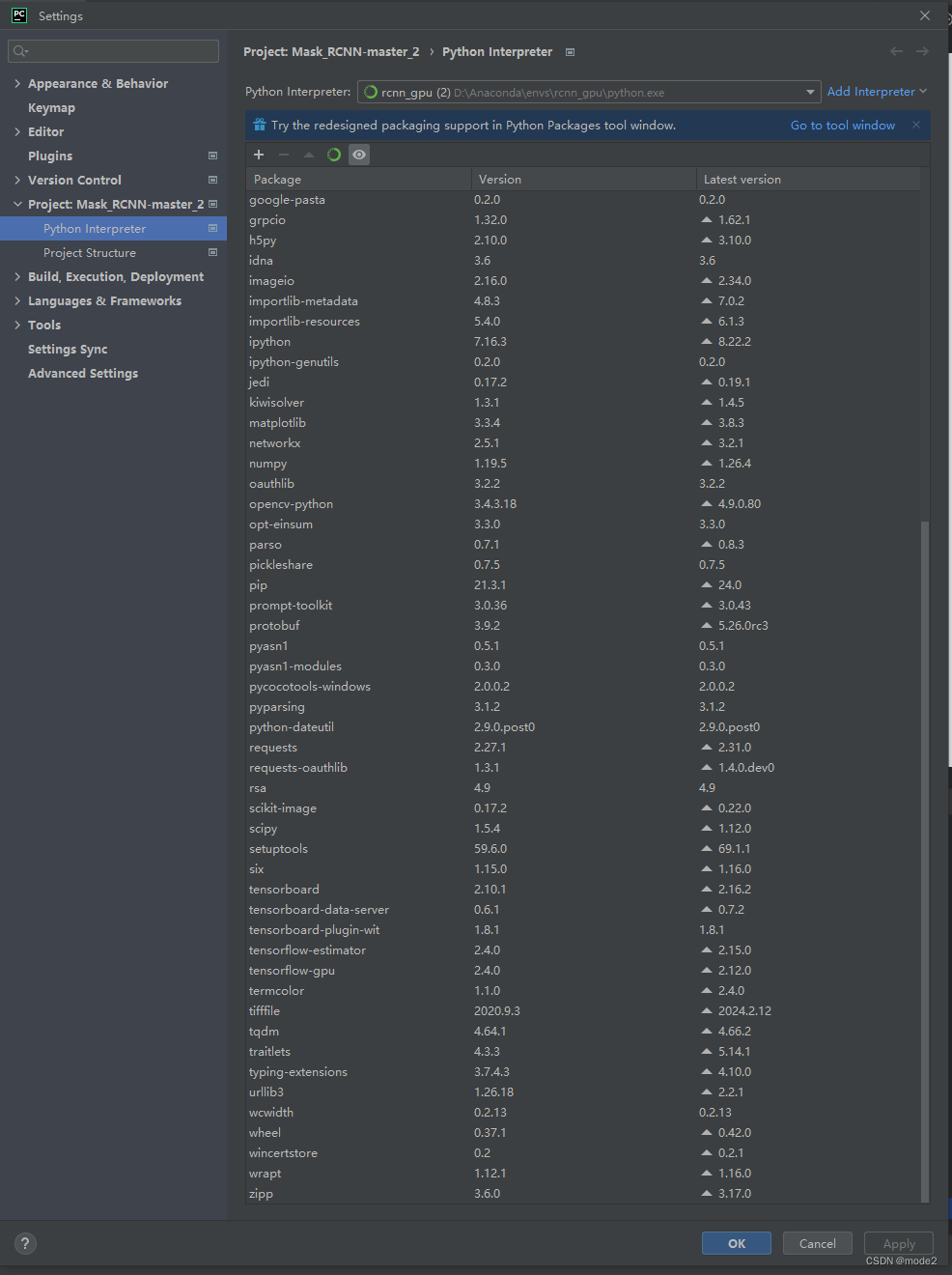The width and height of the screenshot is (952, 1275).
Task: Select the tensorboard-plugin-wit package row
Action: click(583, 930)
